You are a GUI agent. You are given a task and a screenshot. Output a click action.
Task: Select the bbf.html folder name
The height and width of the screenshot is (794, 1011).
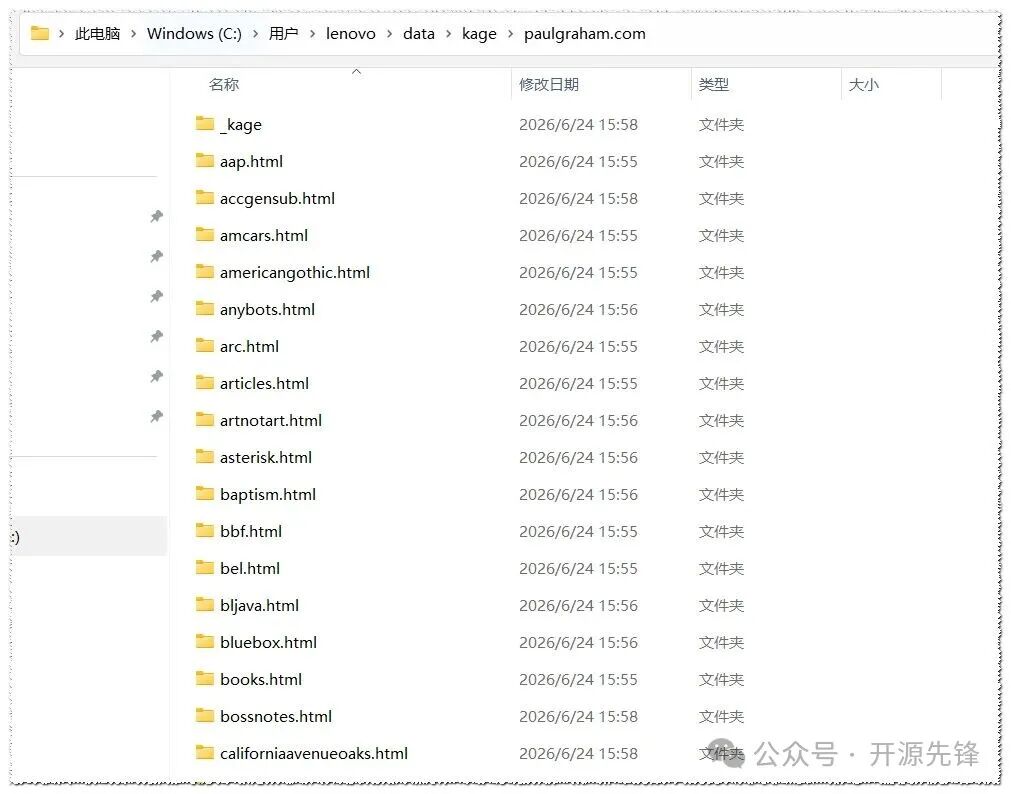(251, 531)
